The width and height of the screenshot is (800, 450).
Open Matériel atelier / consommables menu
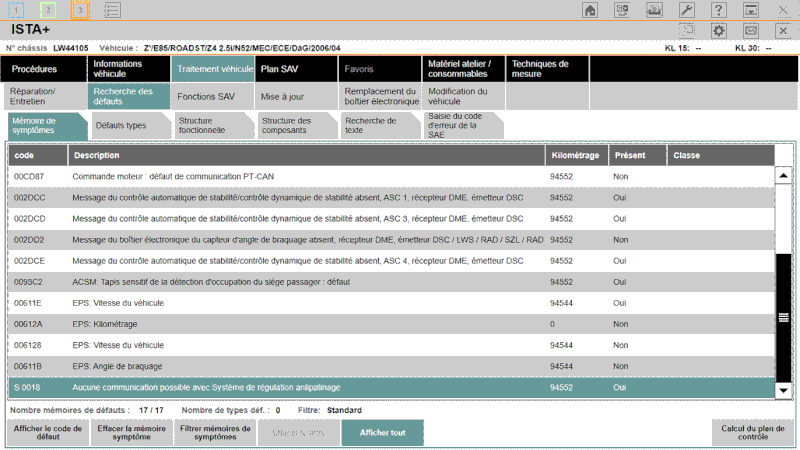[x=463, y=69]
